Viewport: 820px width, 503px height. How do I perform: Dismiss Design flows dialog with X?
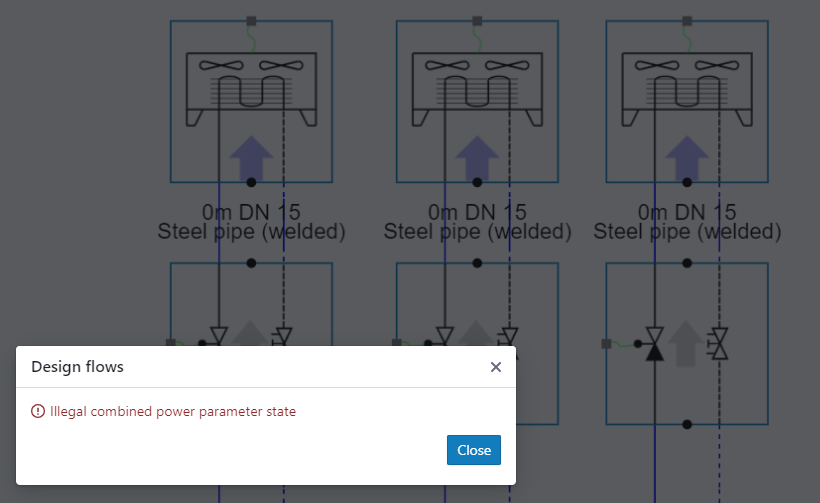[x=495, y=367]
